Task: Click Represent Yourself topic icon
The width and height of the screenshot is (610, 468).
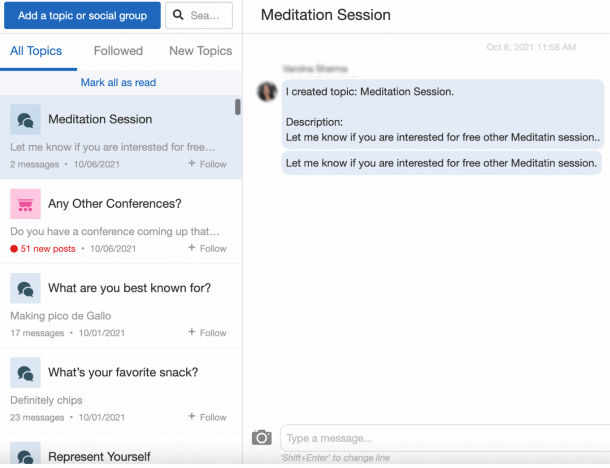Action: [x=25, y=454]
